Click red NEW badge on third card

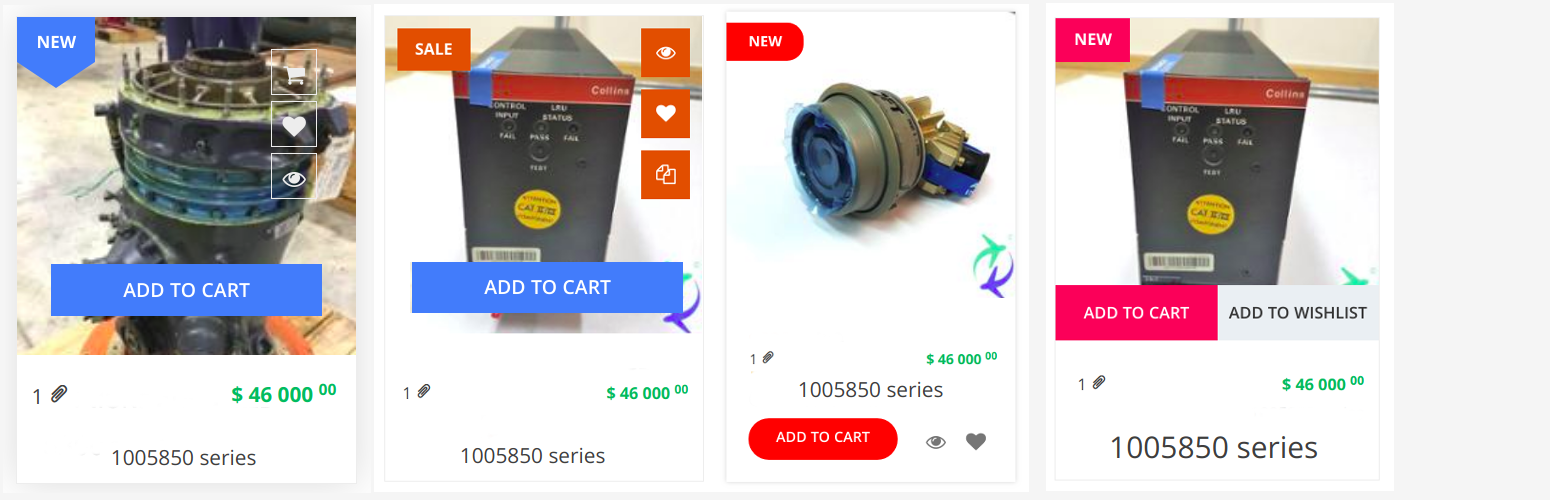765,41
